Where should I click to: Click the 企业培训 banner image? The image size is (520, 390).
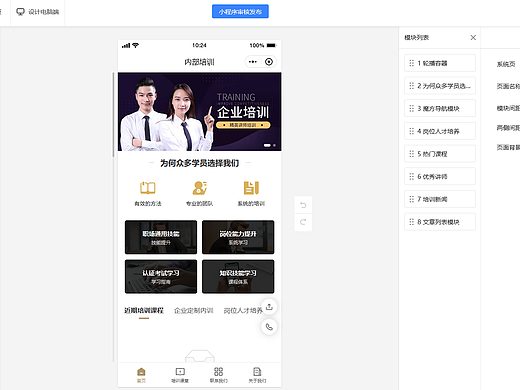point(199,111)
